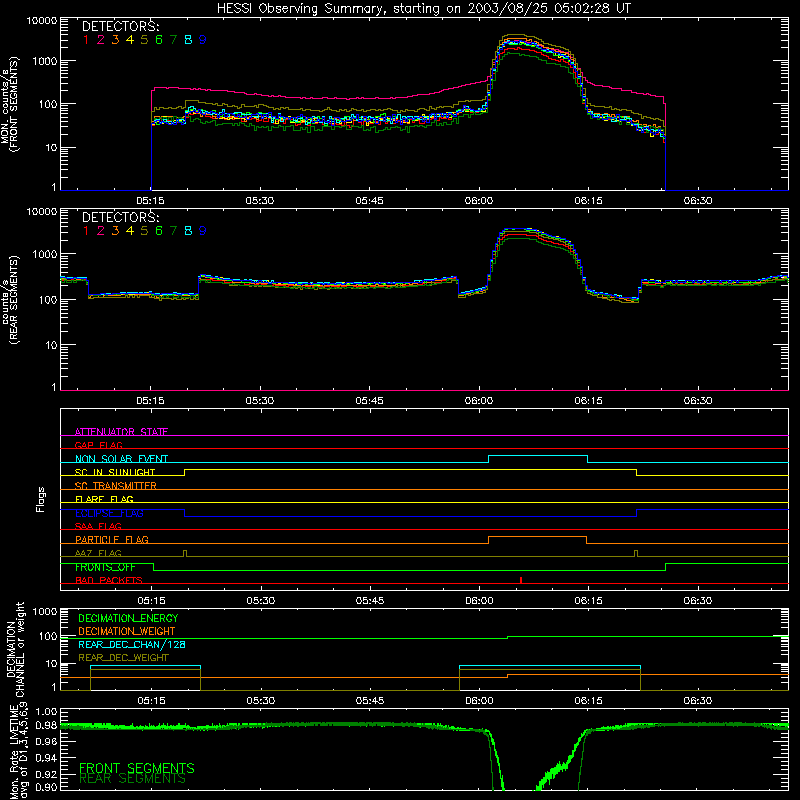Click 05:45 tick under Flags plot
800x800 pixels.
tap(370, 601)
